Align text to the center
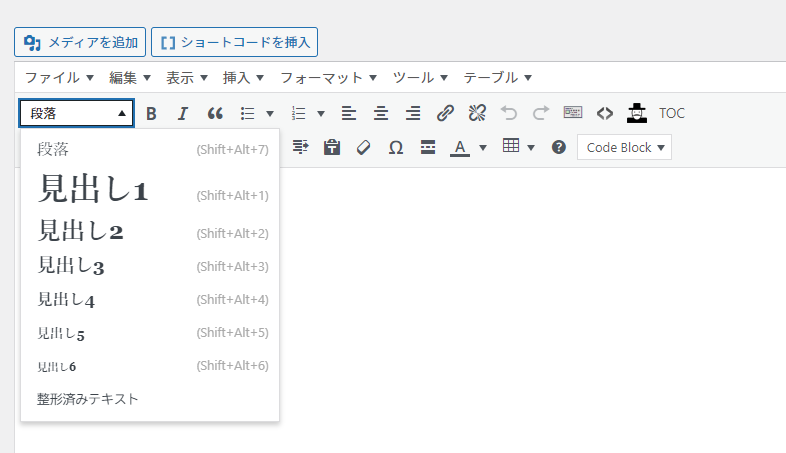The image size is (786, 453). [x=381, y=113]
